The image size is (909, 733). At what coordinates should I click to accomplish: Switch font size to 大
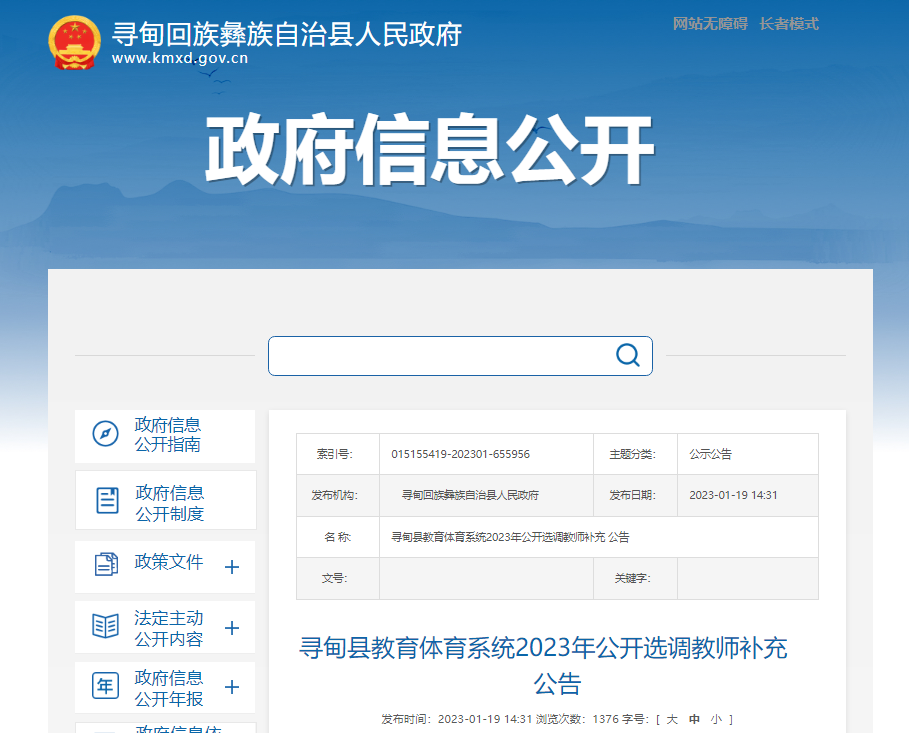coord(672,719)
